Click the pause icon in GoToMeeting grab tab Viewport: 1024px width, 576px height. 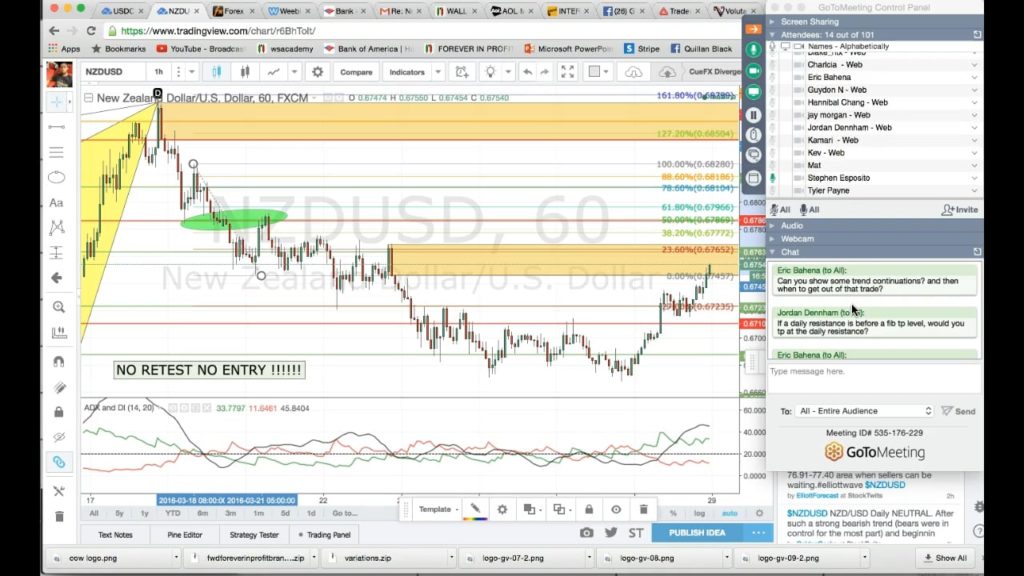[753, 115]
